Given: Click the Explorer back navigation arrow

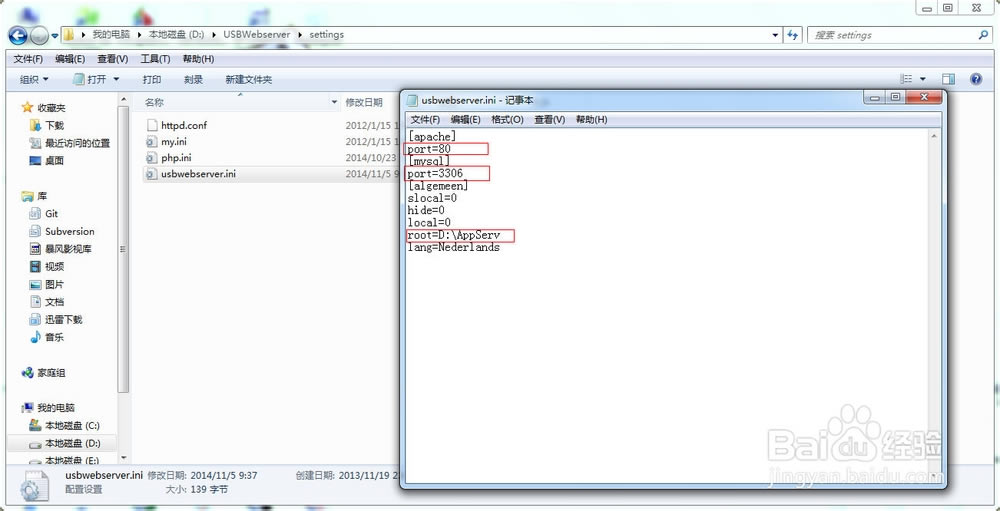Looking at the screenshot, I should [x=17, y=35].
